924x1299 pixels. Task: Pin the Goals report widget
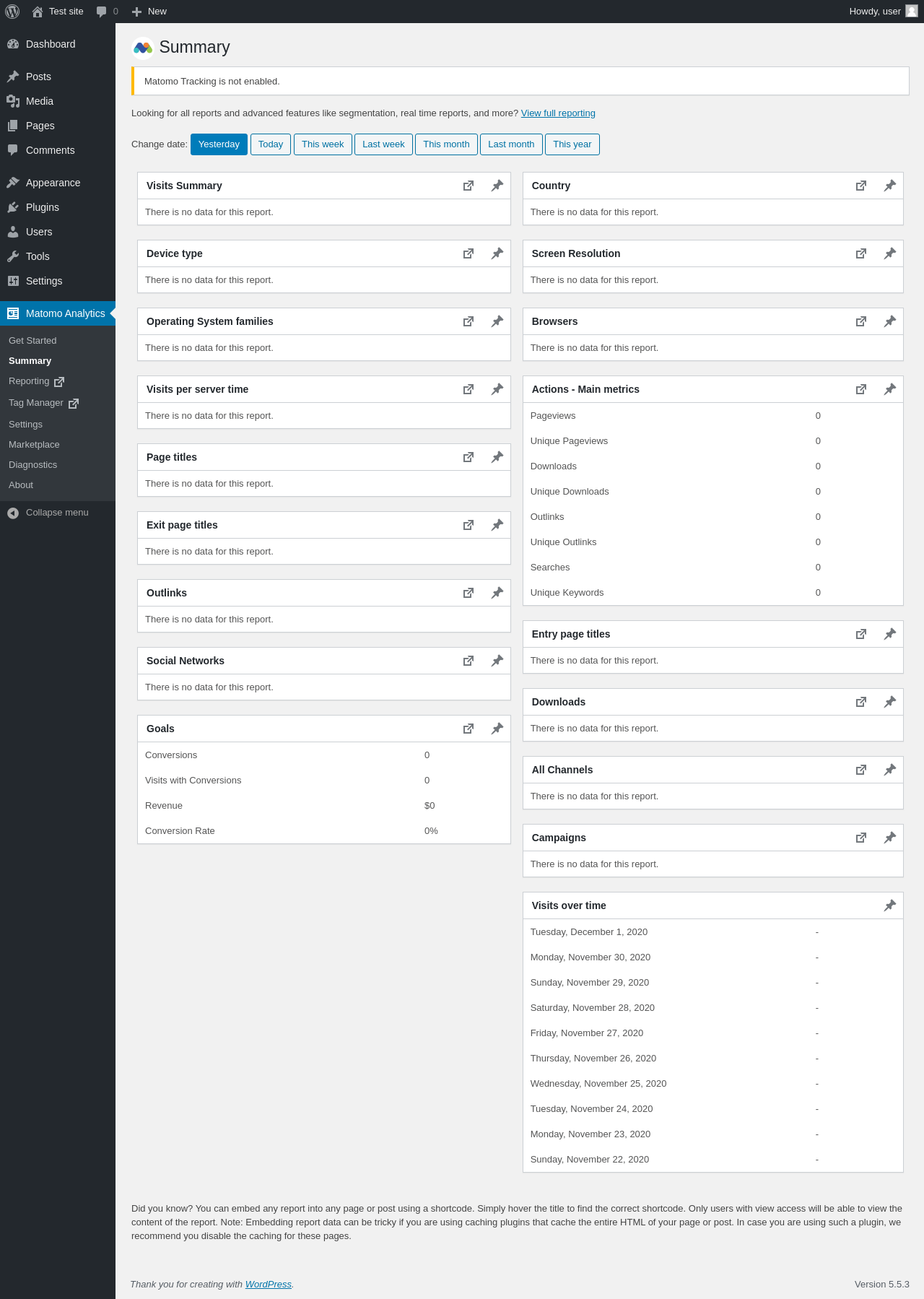[497, 729]
